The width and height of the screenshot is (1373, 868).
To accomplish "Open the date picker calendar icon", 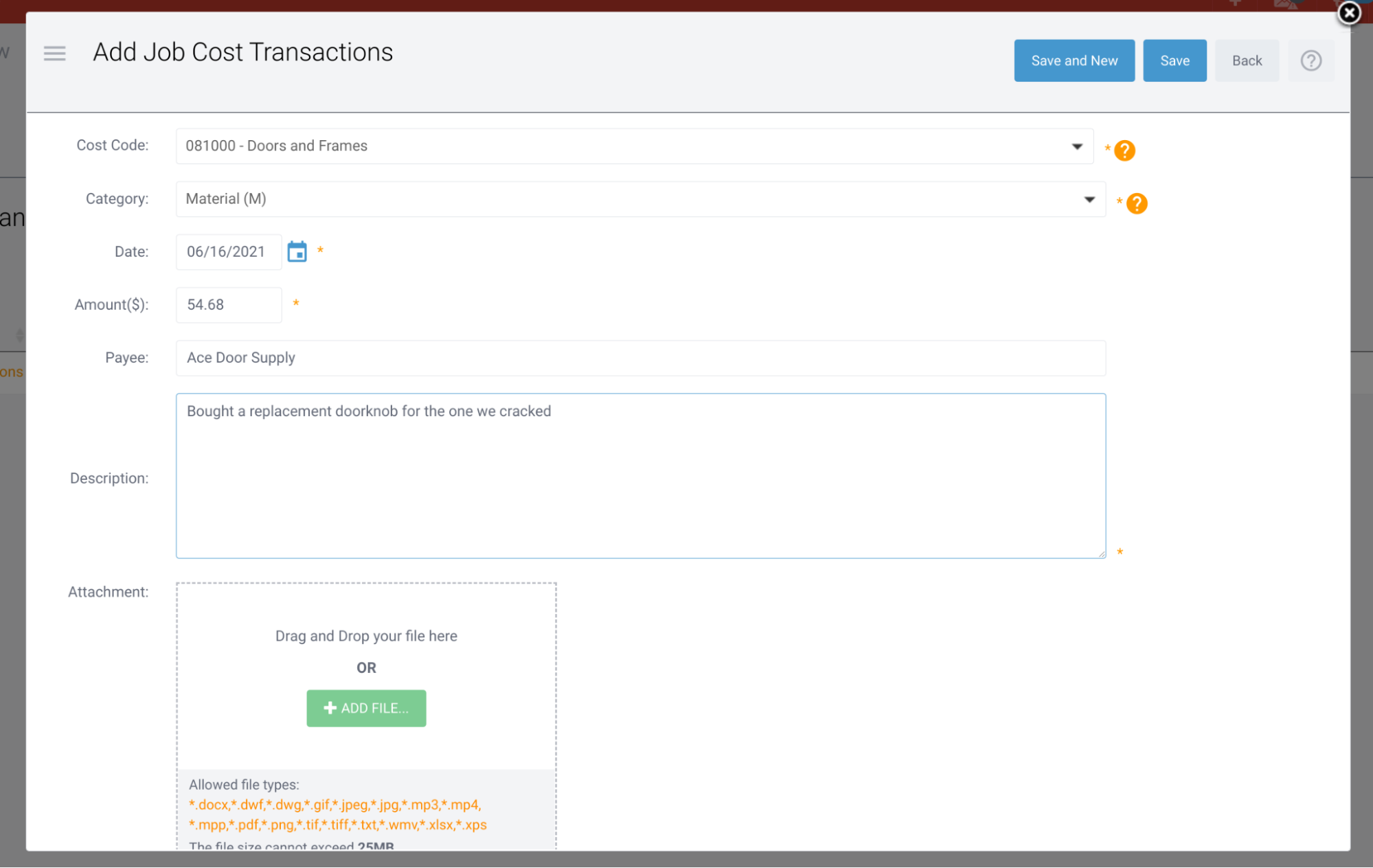I will click(297, 251).
